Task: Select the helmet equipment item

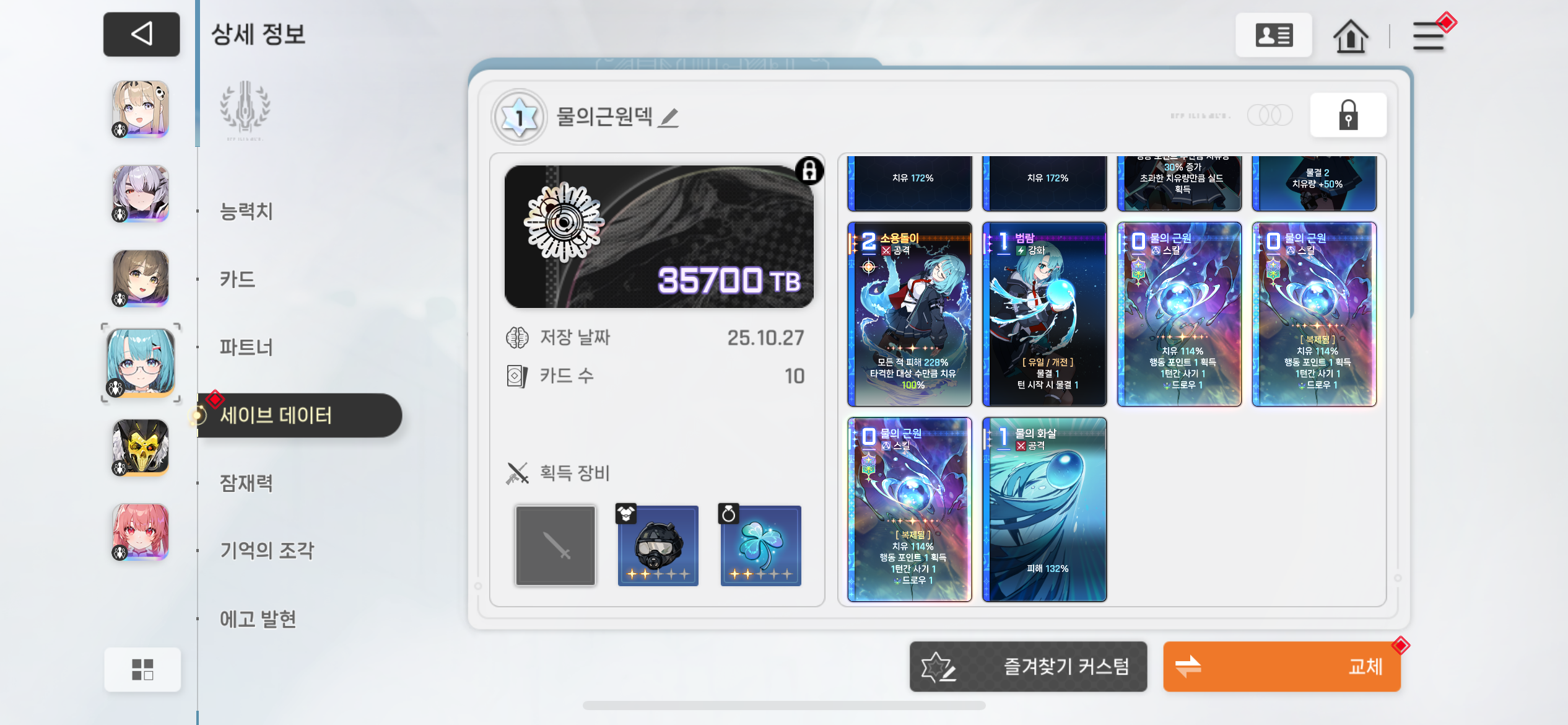Action: point(658,545)
